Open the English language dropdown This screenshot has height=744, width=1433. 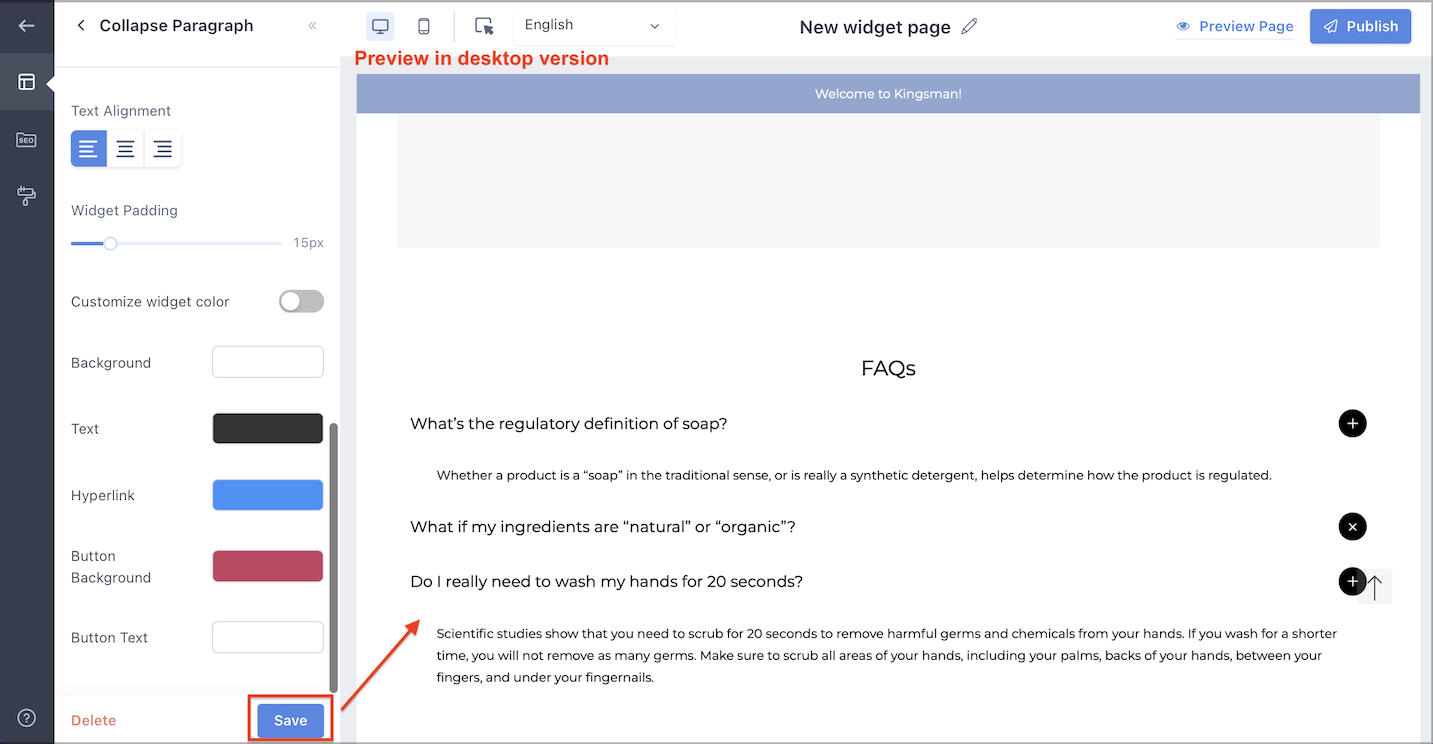coord(595,25)
